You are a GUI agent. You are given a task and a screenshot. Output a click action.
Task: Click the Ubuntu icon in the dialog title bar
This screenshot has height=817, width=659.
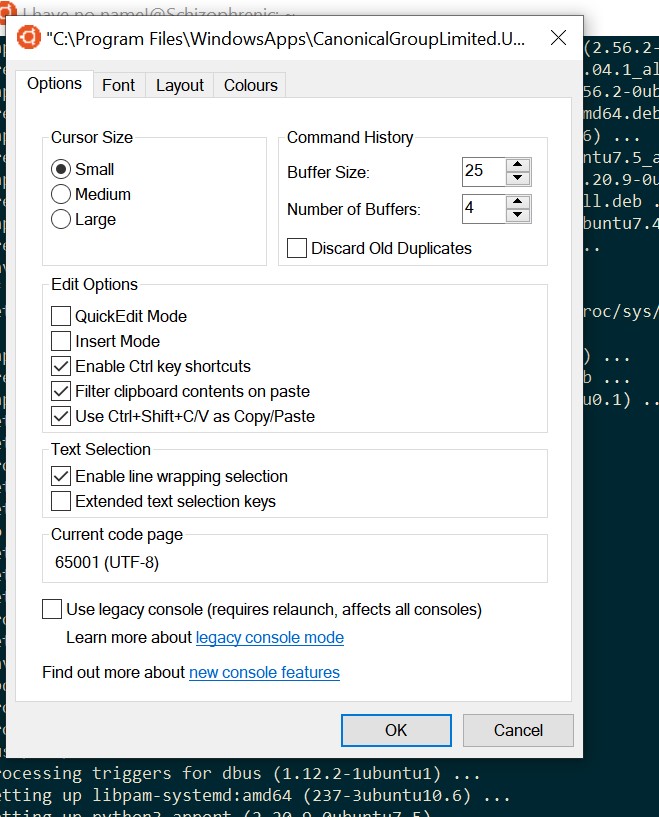coord(28,38)
